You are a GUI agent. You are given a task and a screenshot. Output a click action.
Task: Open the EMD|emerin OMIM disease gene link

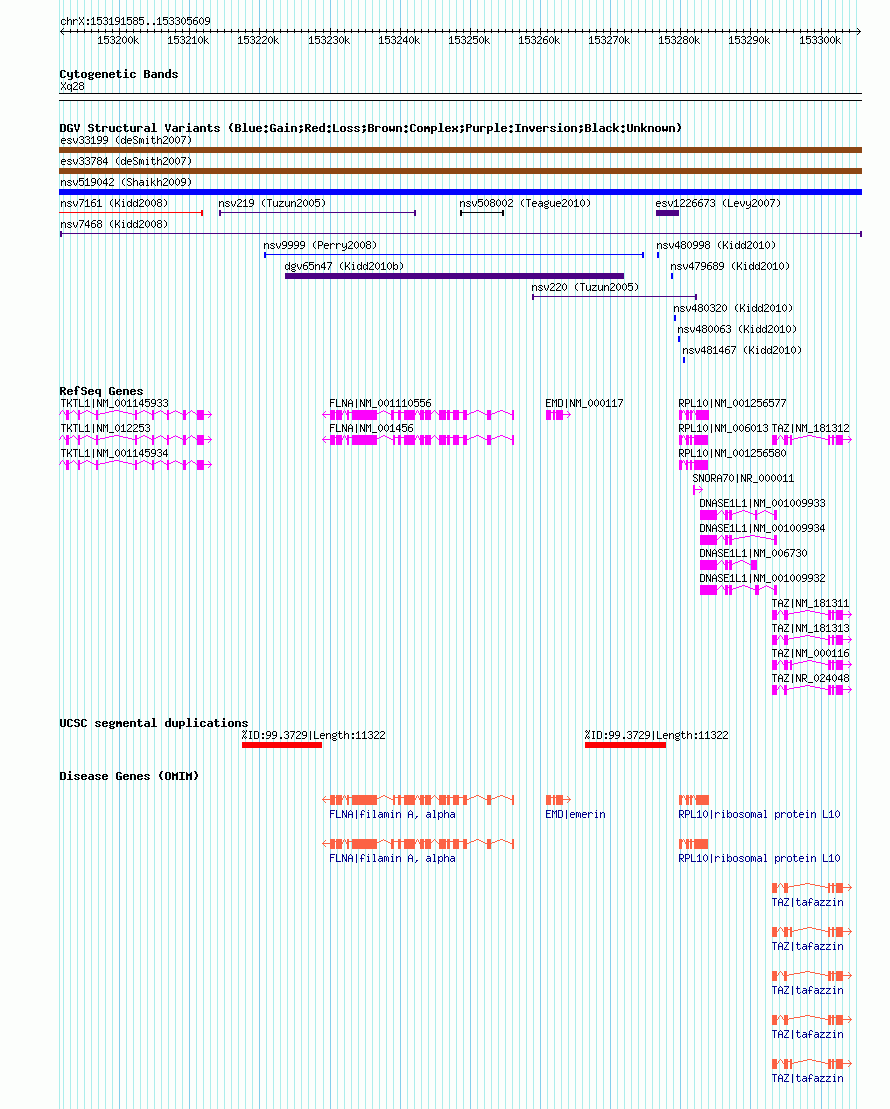[x=575, y=815]
